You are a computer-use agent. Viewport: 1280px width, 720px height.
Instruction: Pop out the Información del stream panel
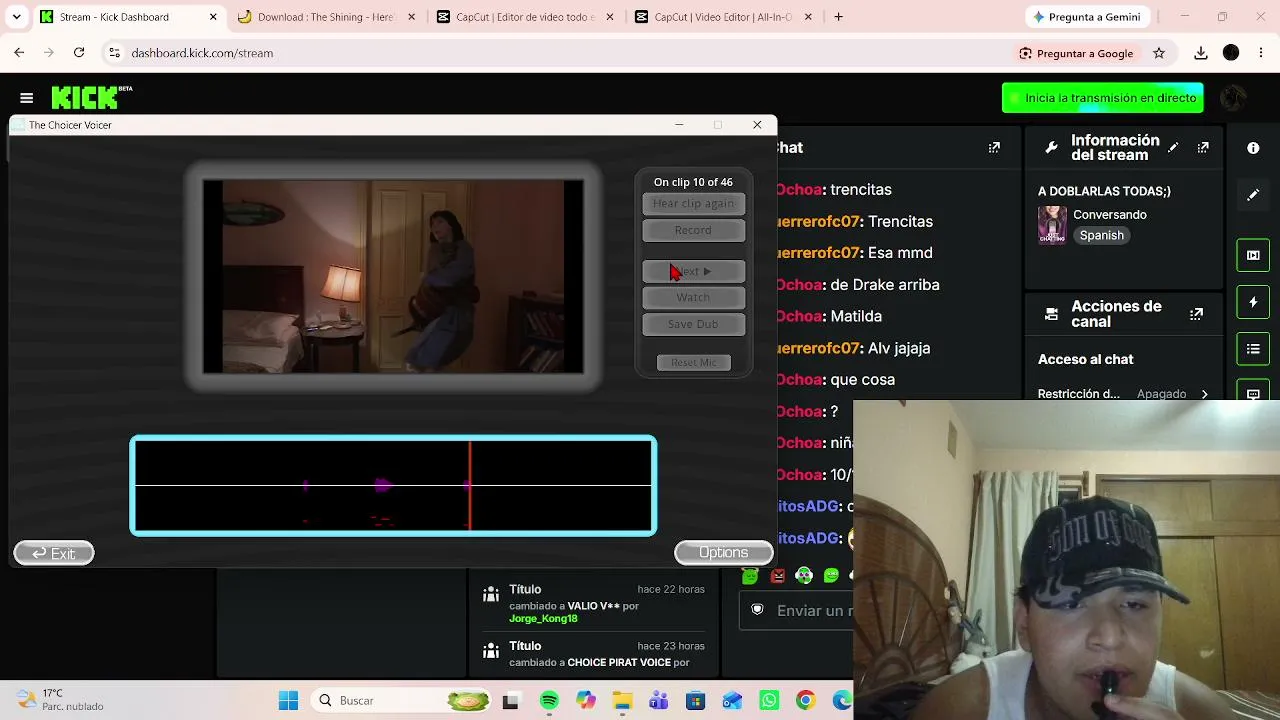[1203, 147]
